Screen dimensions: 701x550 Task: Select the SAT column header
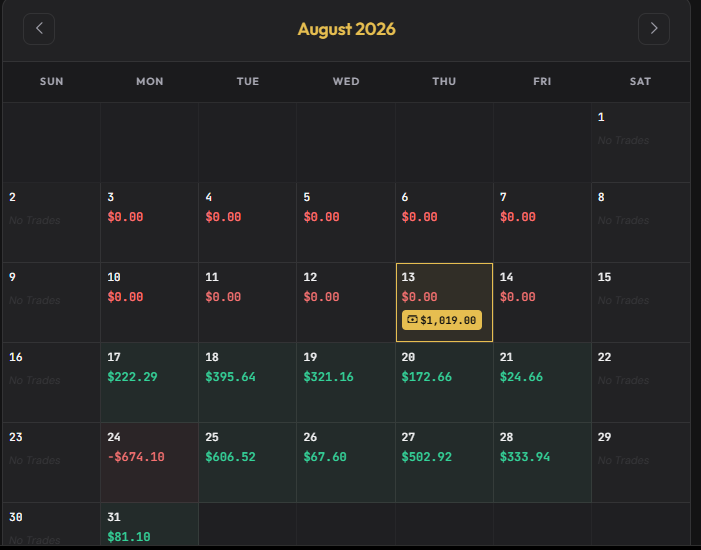click(640, 81)
